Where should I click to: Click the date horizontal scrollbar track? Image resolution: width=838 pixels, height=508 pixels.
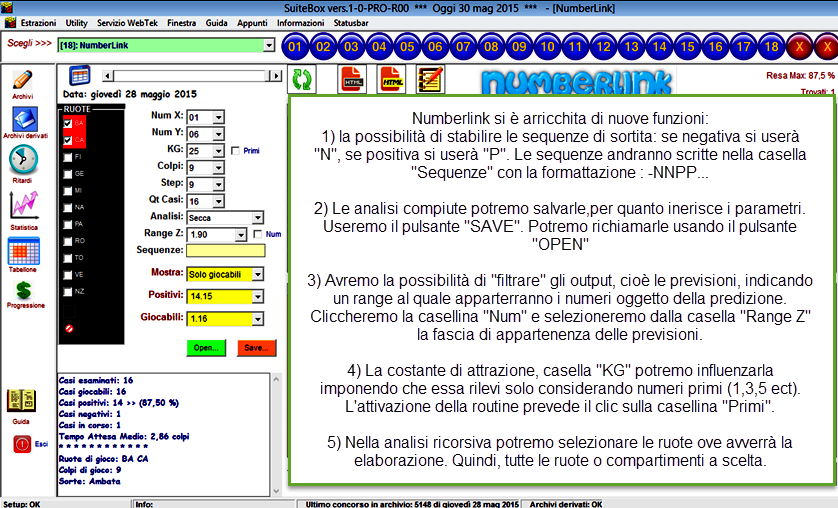click(x=191, y=76)
